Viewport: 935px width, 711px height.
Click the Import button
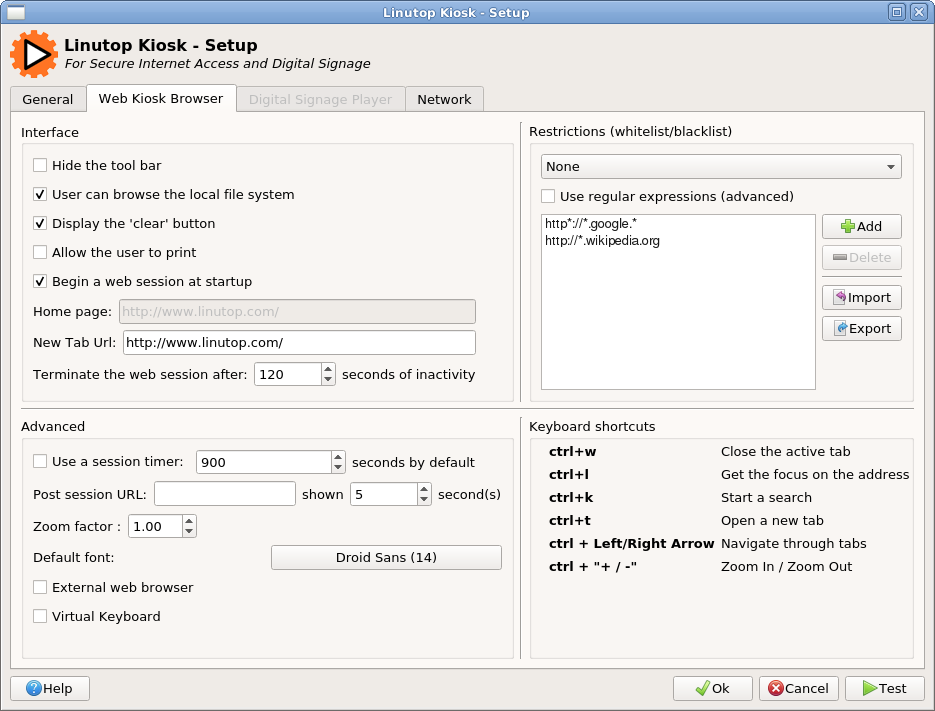[x=861, y=297]
